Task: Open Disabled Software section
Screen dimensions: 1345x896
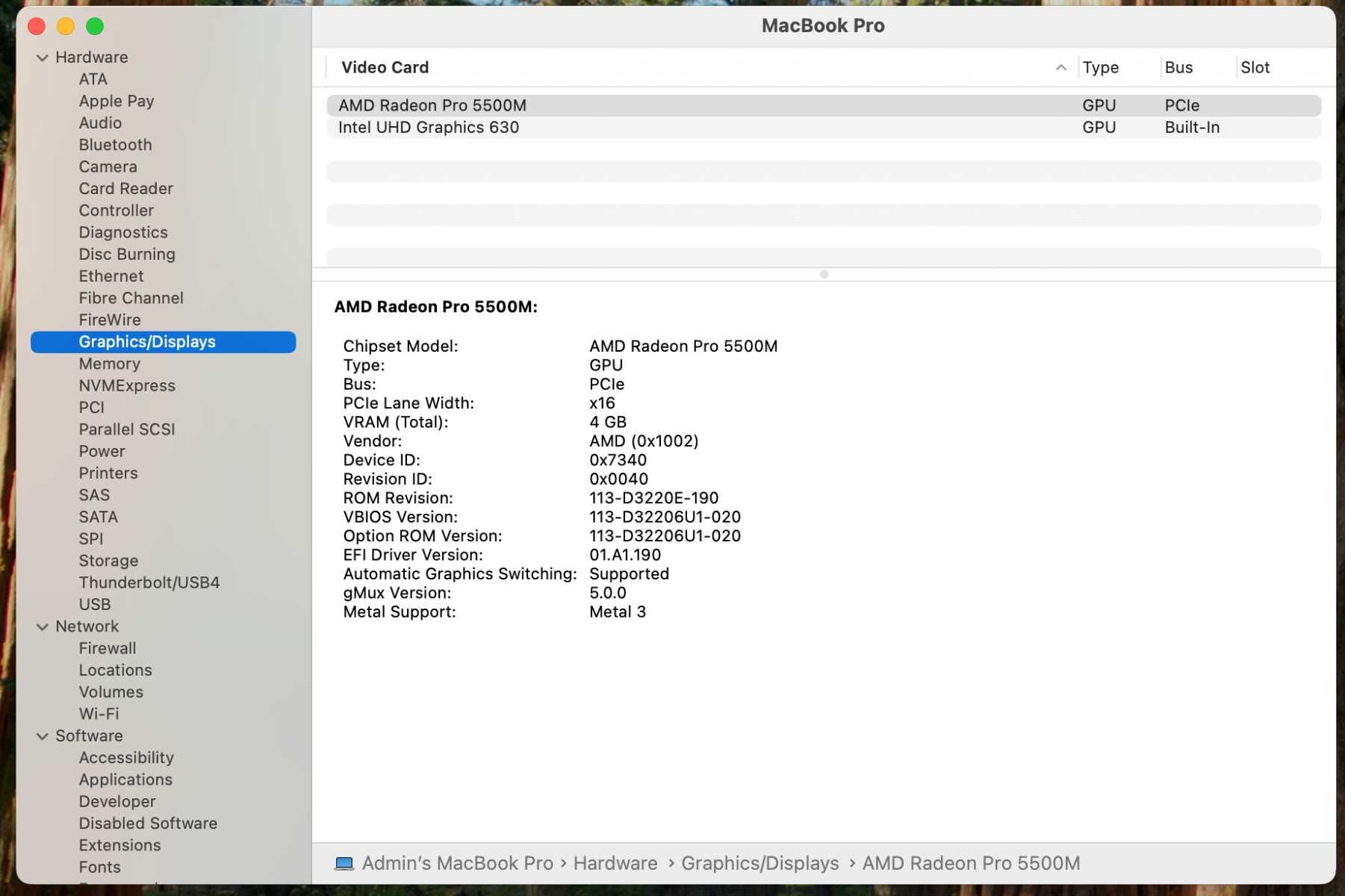Action: [148, 824]
